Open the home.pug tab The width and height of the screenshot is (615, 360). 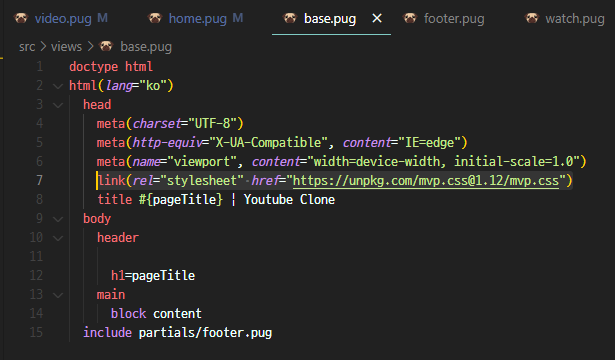tap(197, 18)
